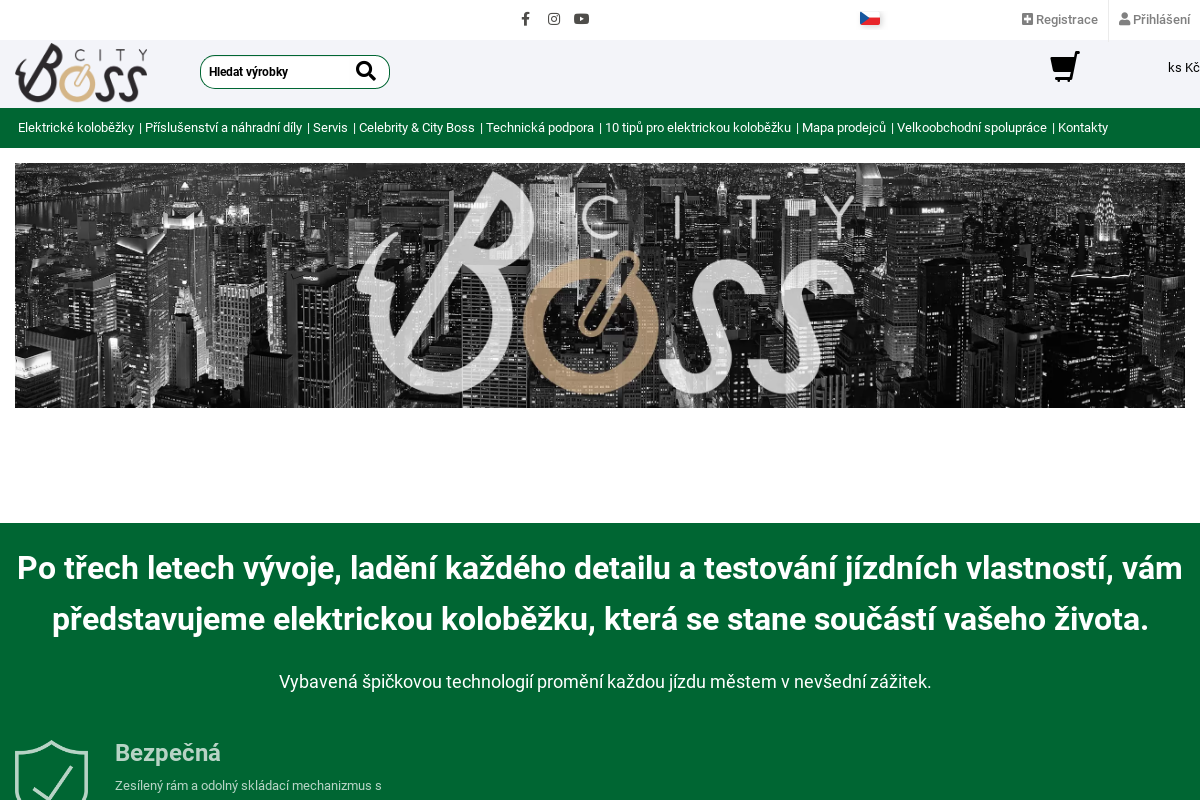This screenshot has height=800, width=1200.
Task: Open the Kontakty menu item
Action: pyautogui.click(x=1083, y=128)
